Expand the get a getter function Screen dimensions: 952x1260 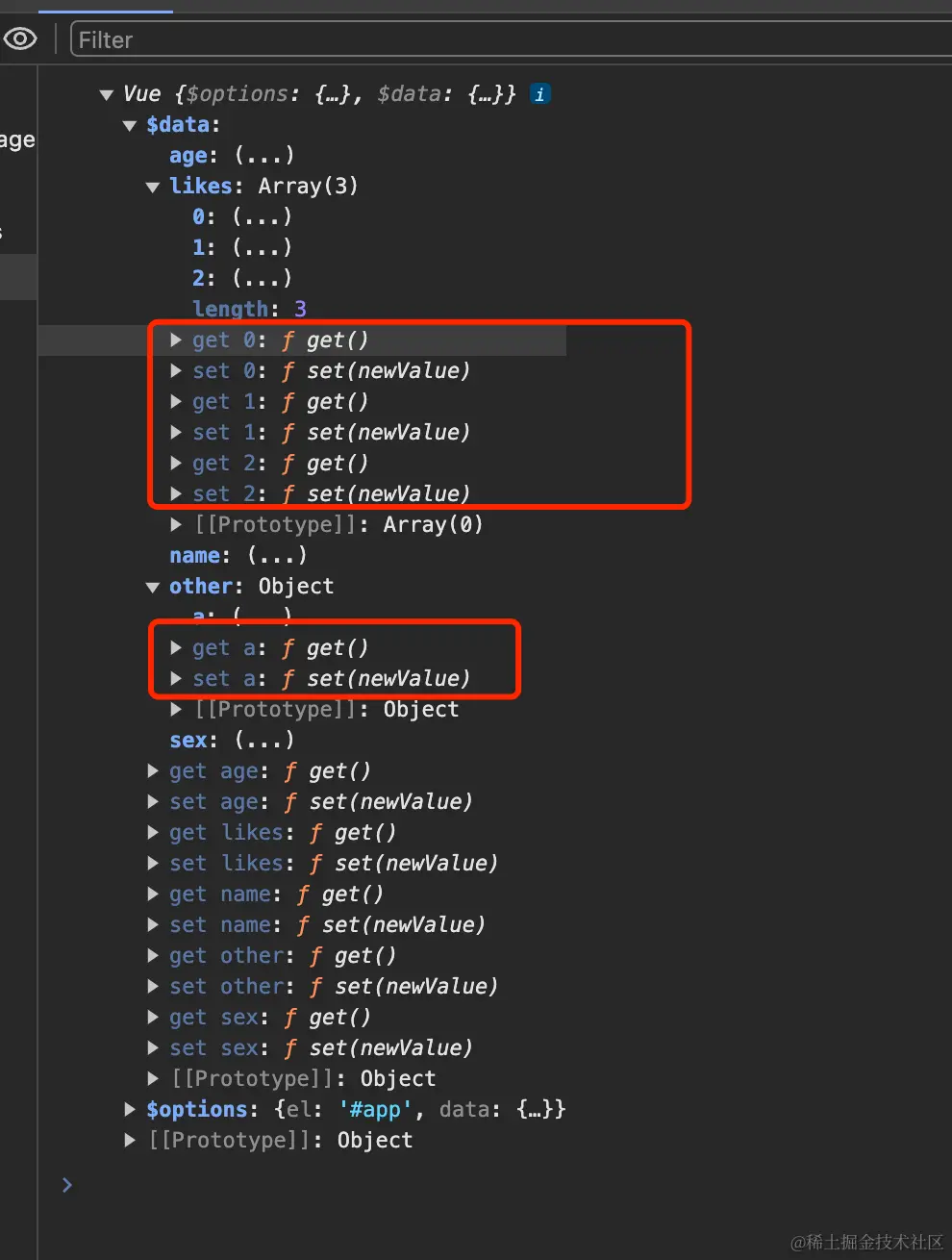(x=176, y=648)
